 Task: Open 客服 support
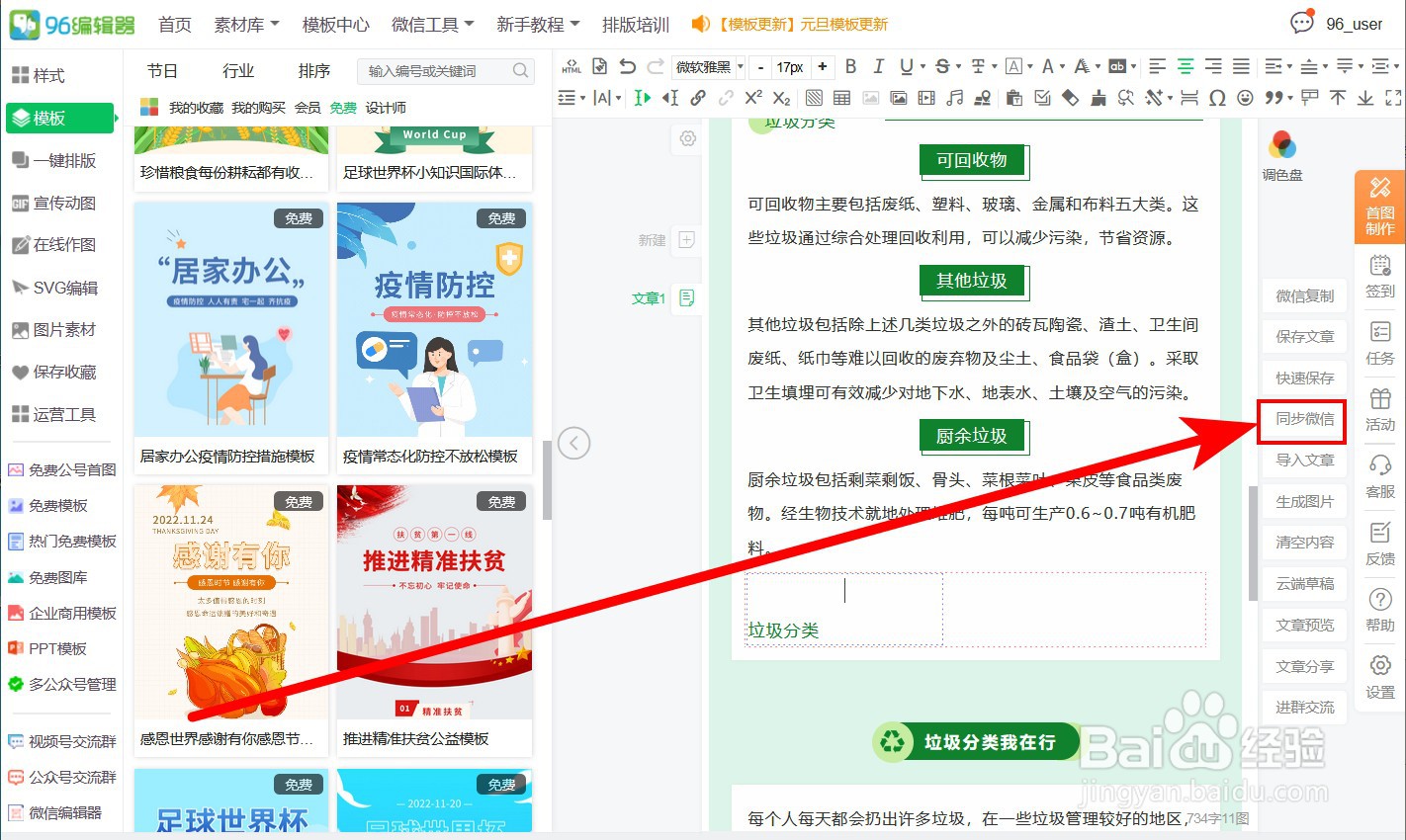click(1380, 475)
